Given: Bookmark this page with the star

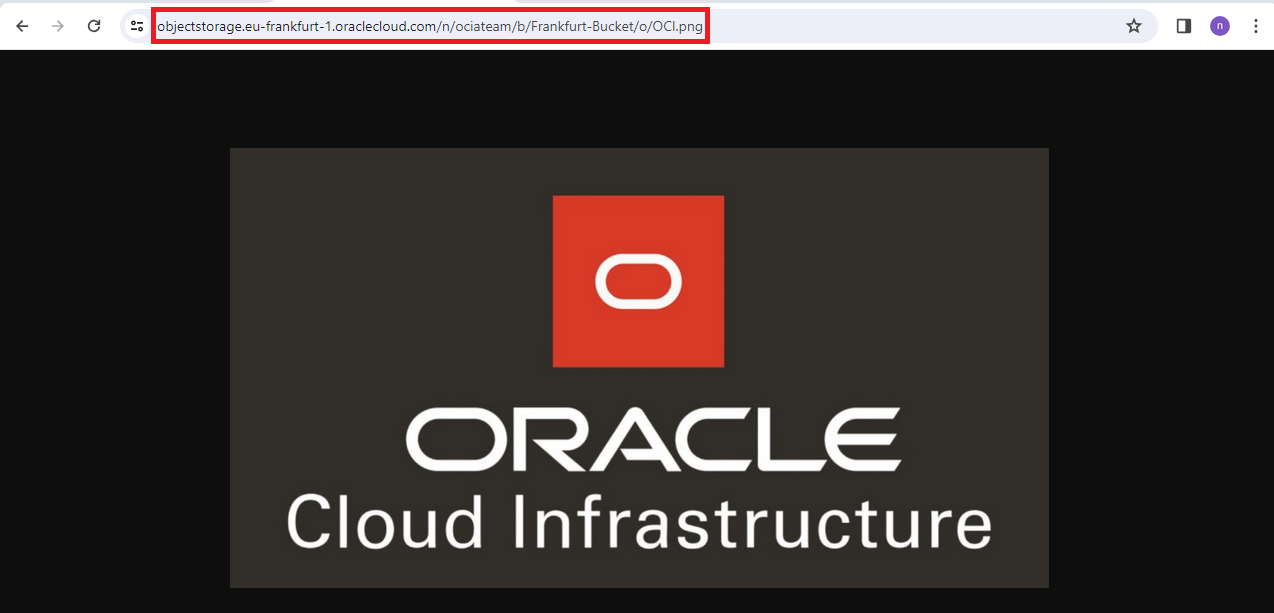Looking at the screenshot, I should (x=1134, y=26).
